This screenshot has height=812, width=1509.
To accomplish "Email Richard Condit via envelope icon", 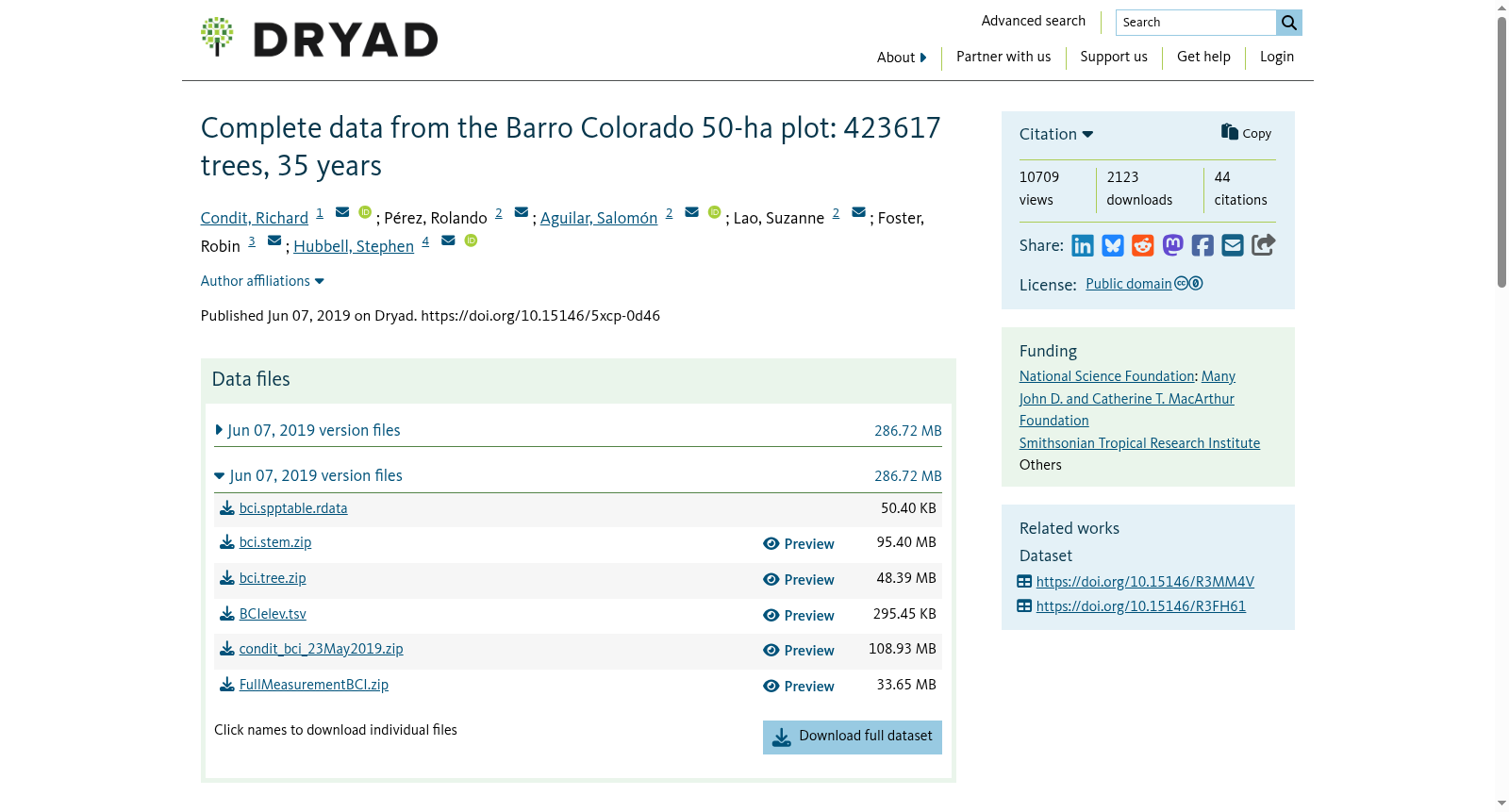I will [342, 212].
